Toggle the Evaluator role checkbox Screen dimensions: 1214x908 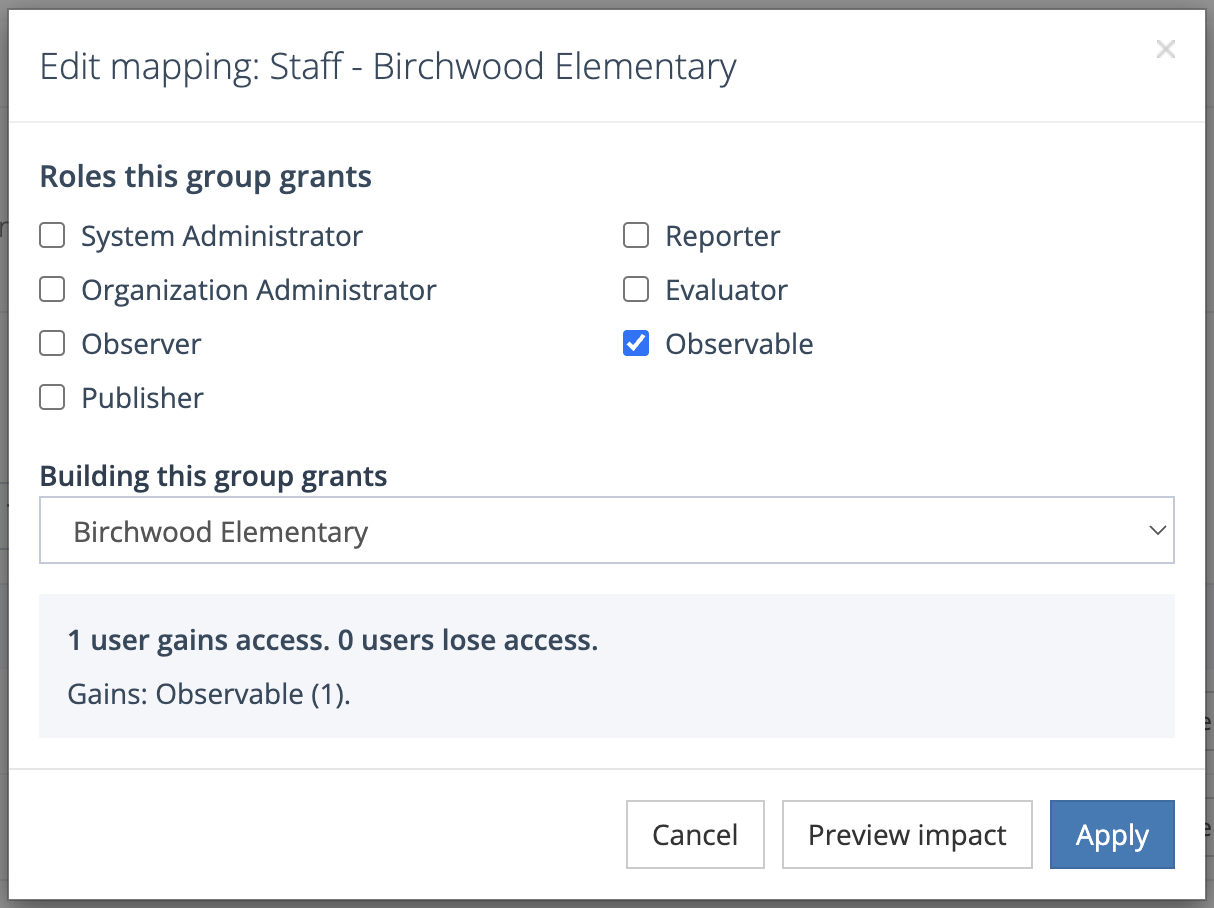click(636, 290)
